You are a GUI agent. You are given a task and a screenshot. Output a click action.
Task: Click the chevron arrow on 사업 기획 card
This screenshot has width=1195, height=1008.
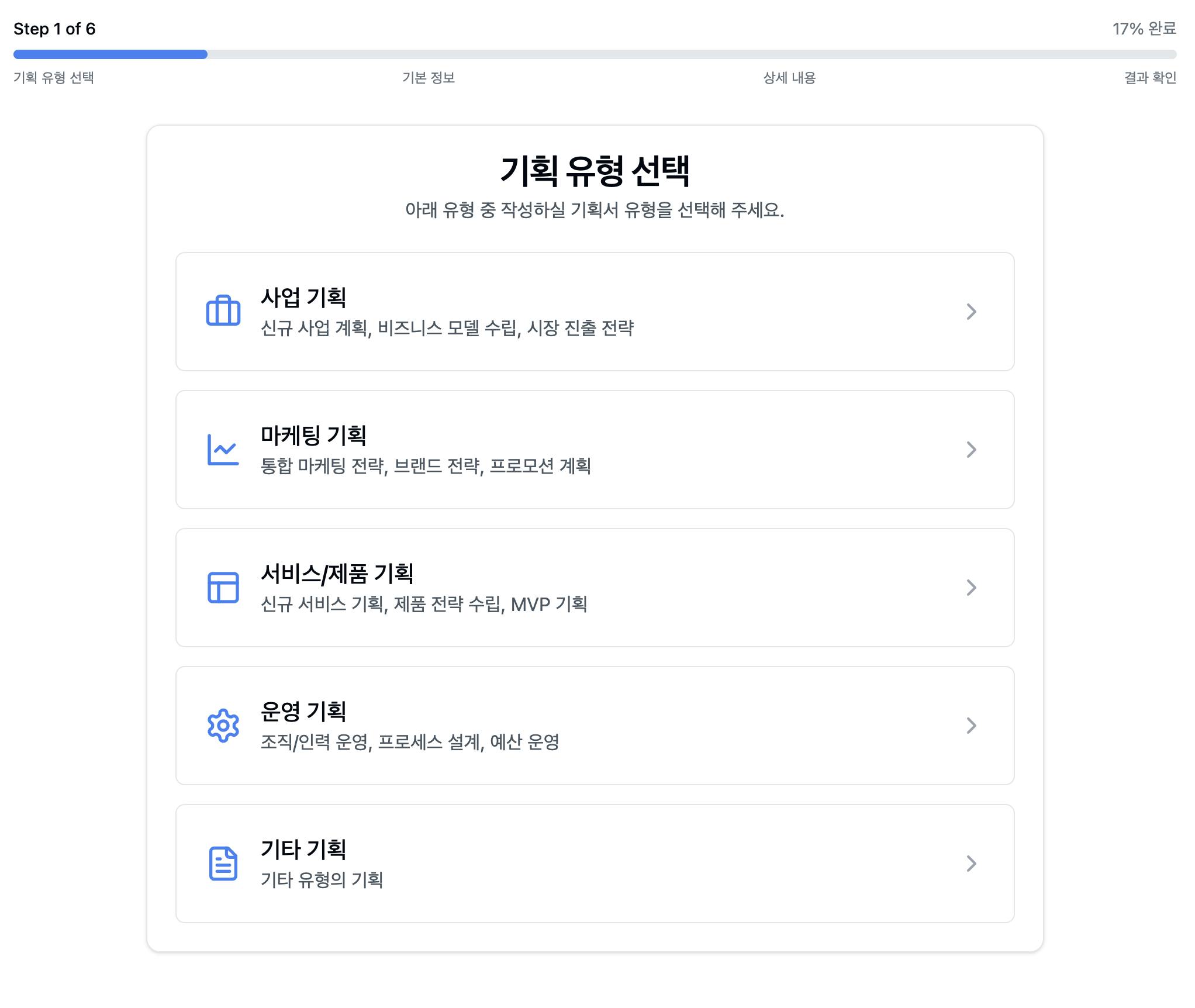coord(971,312)
